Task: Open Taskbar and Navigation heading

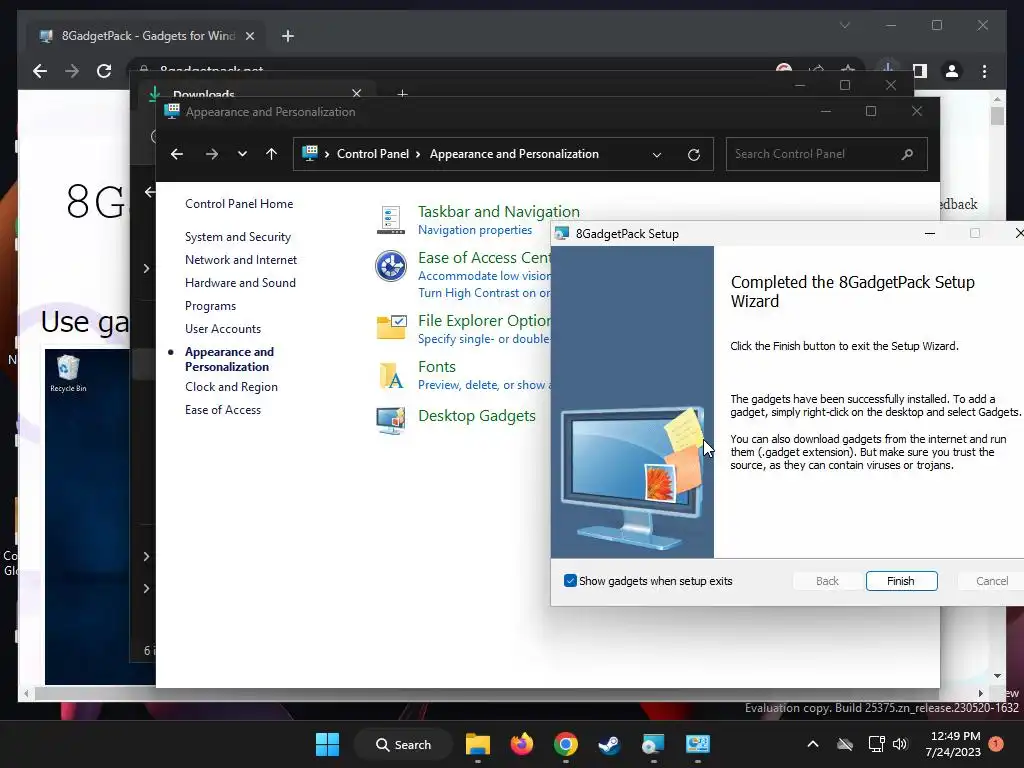Action: pyautogui.click(x=498, y=212)
